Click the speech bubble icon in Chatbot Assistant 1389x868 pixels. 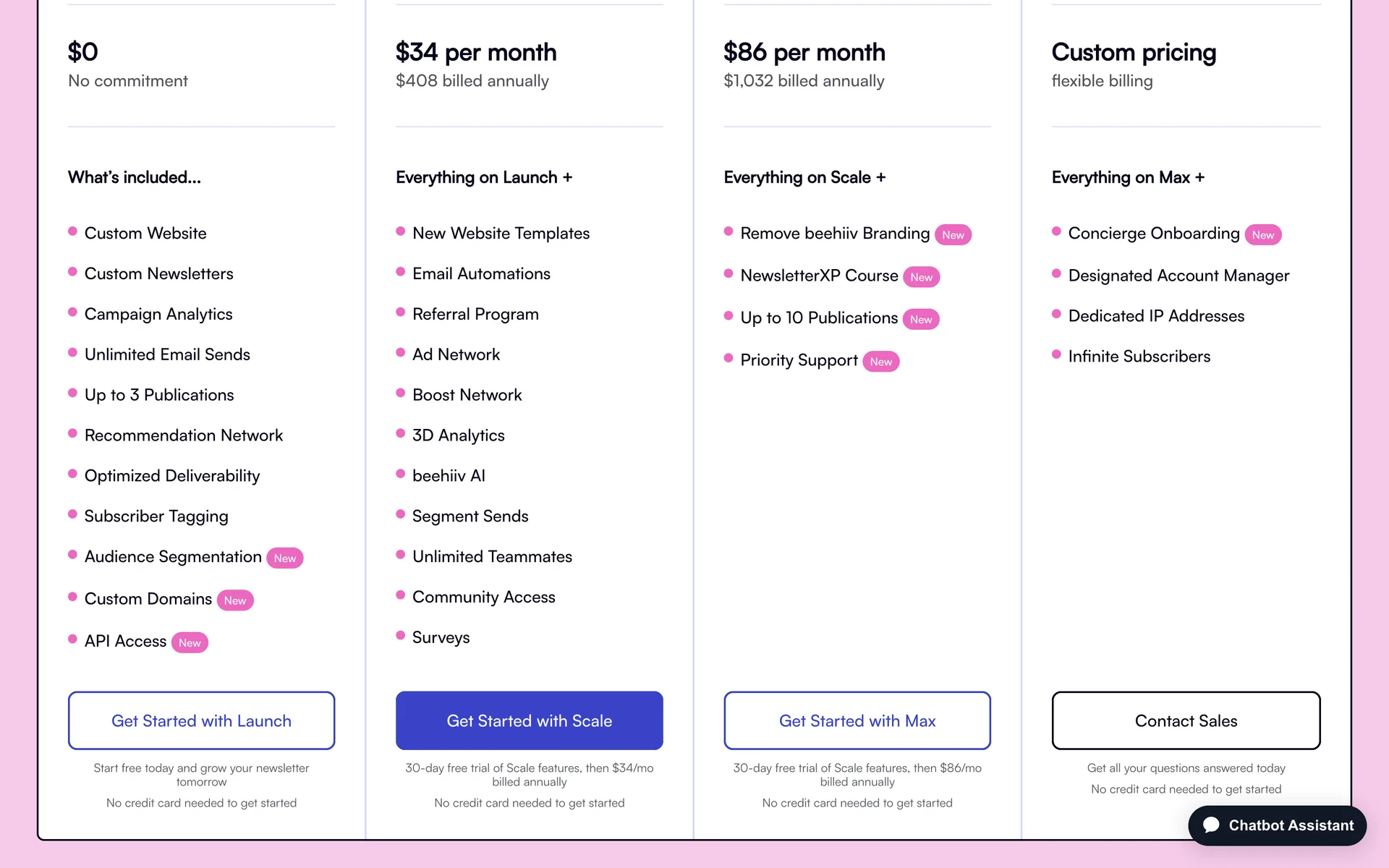pyautogui.click(x=1212, y=825)
